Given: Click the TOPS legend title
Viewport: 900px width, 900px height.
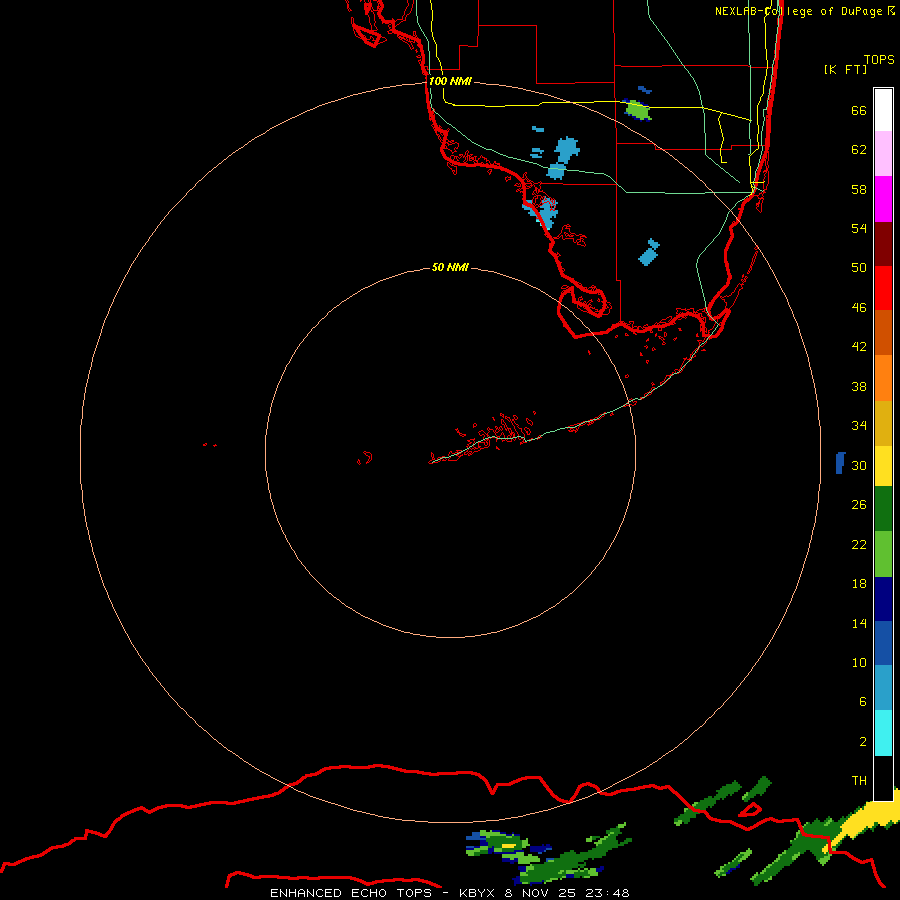Looking at the screenshot, I should [879, 60].
